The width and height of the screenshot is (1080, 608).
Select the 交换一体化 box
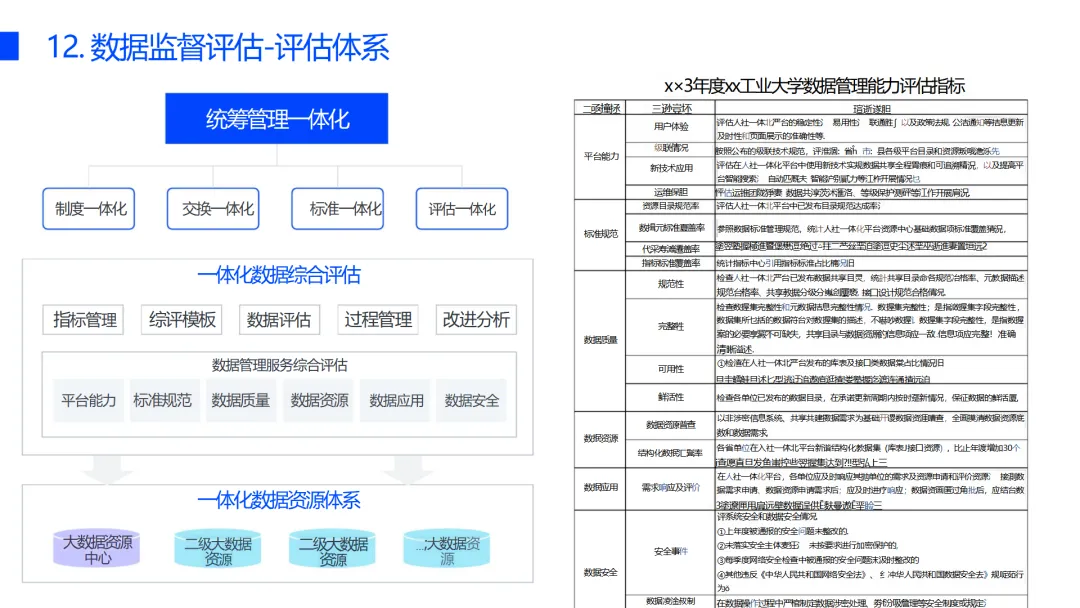click(214, 209)
